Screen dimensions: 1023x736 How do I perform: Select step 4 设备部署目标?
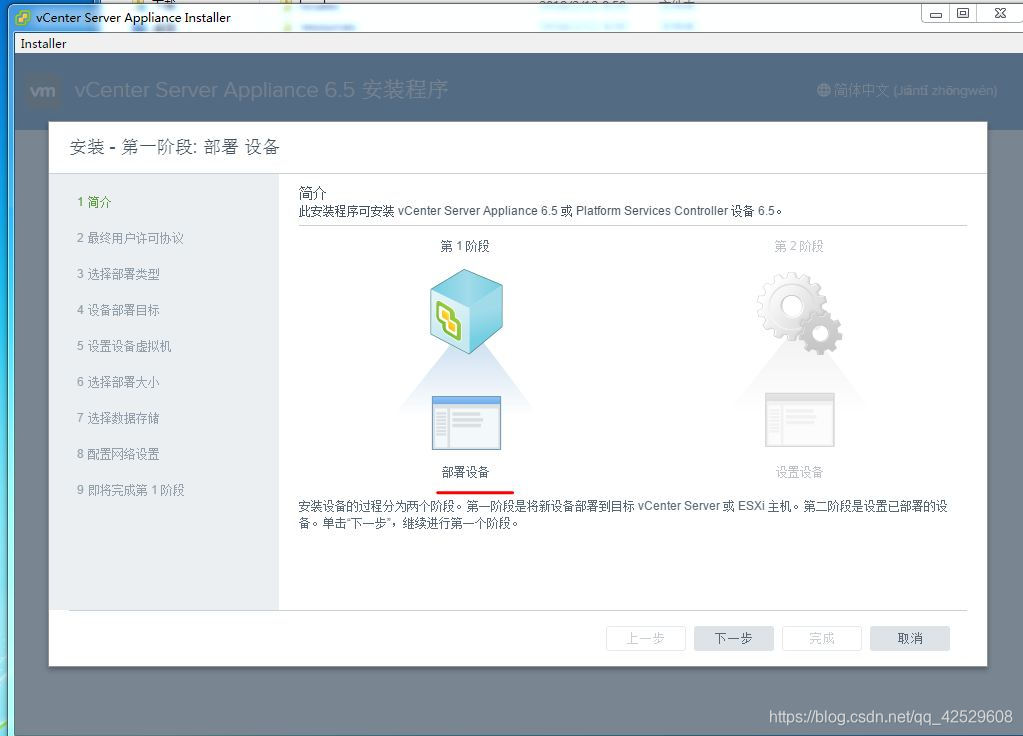(x=118, y=310)
